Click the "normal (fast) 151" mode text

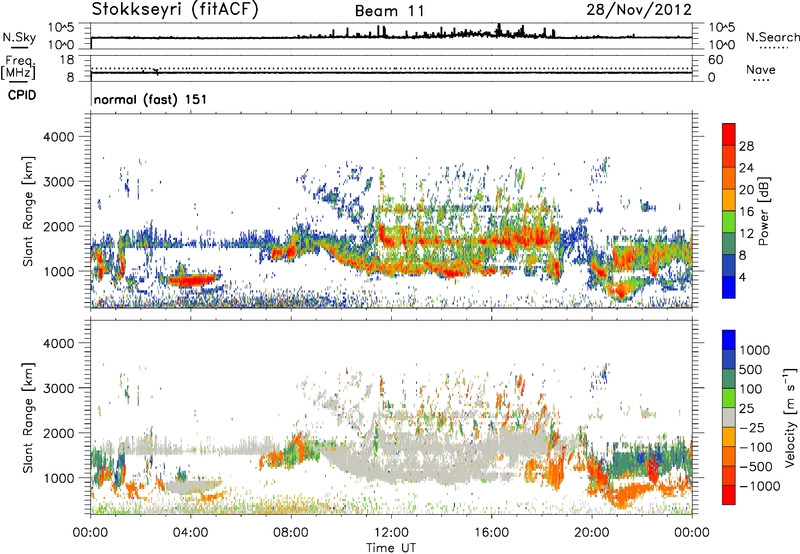151,99
